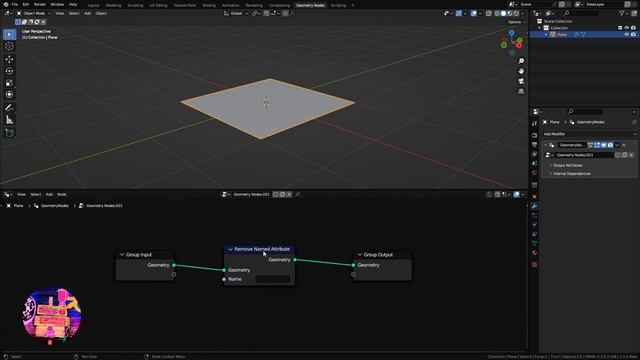
Task: Open the Edit menu
Action: 26,4
